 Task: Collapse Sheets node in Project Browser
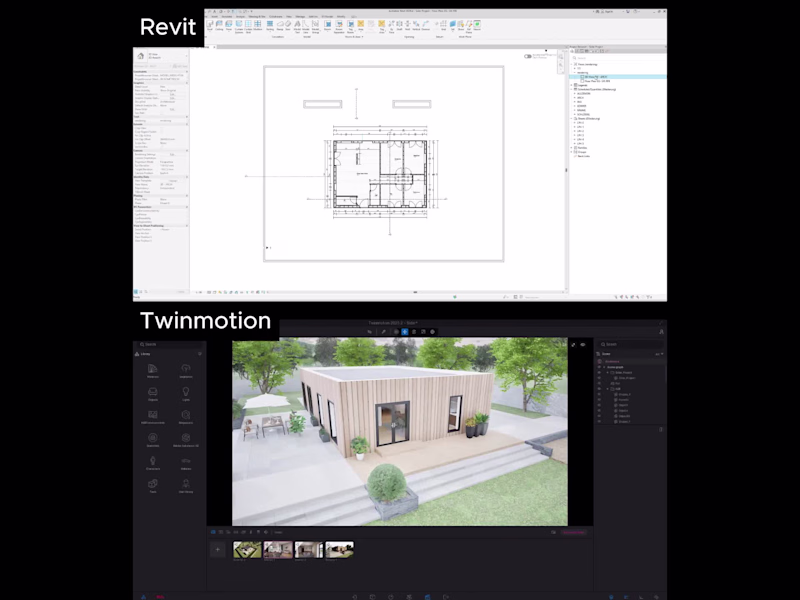pos(571,118)
